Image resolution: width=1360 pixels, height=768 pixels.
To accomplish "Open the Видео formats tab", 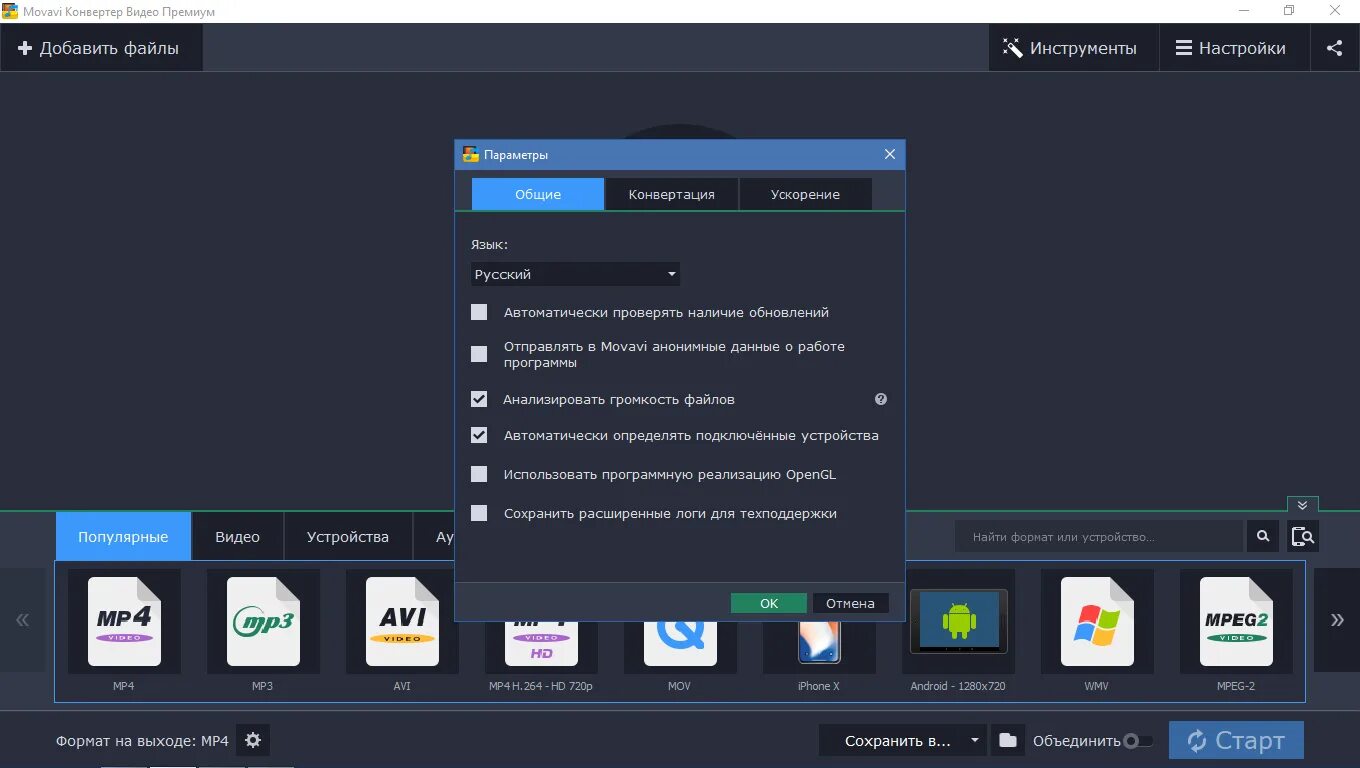I will pos(237,537).
